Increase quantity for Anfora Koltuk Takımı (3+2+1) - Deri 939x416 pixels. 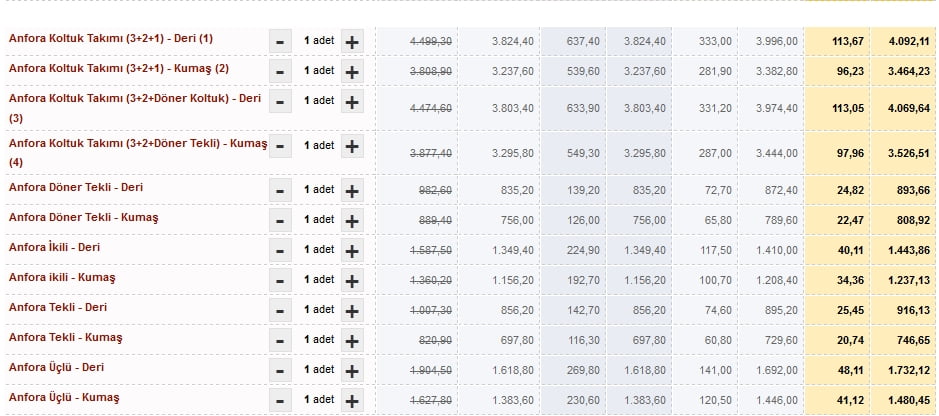coord(352,42)
